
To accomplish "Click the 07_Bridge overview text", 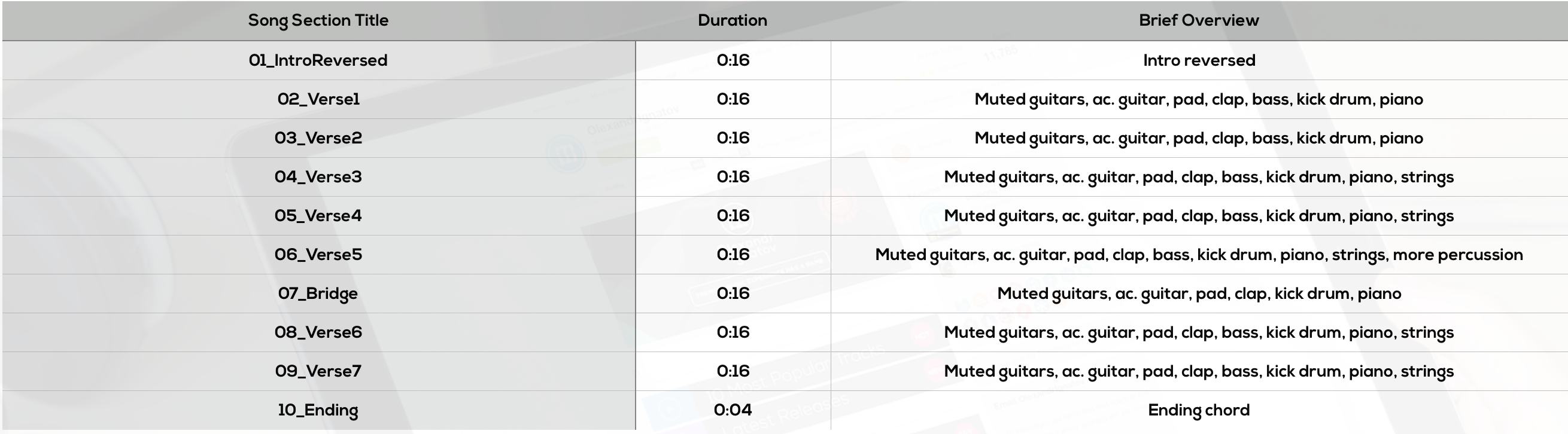I will [1199, 294].
